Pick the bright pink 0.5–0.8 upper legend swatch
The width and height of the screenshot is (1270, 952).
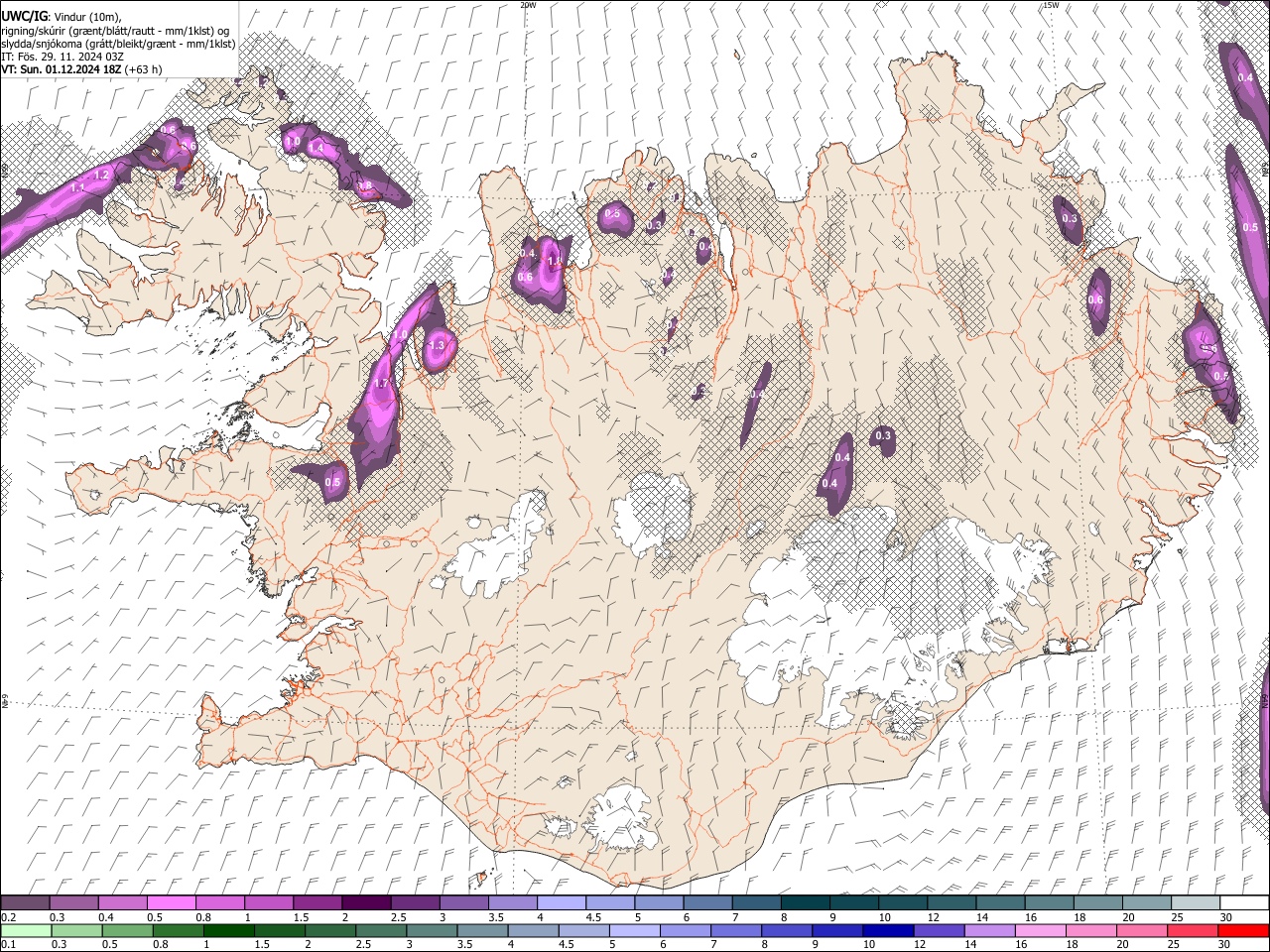(x=171, y=902)
